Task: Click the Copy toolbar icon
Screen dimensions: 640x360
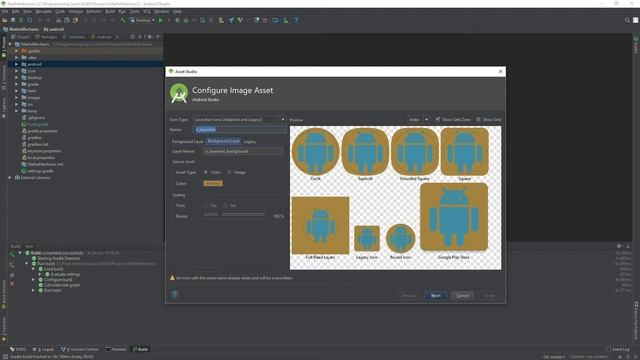Action: (x=67, y=20)
